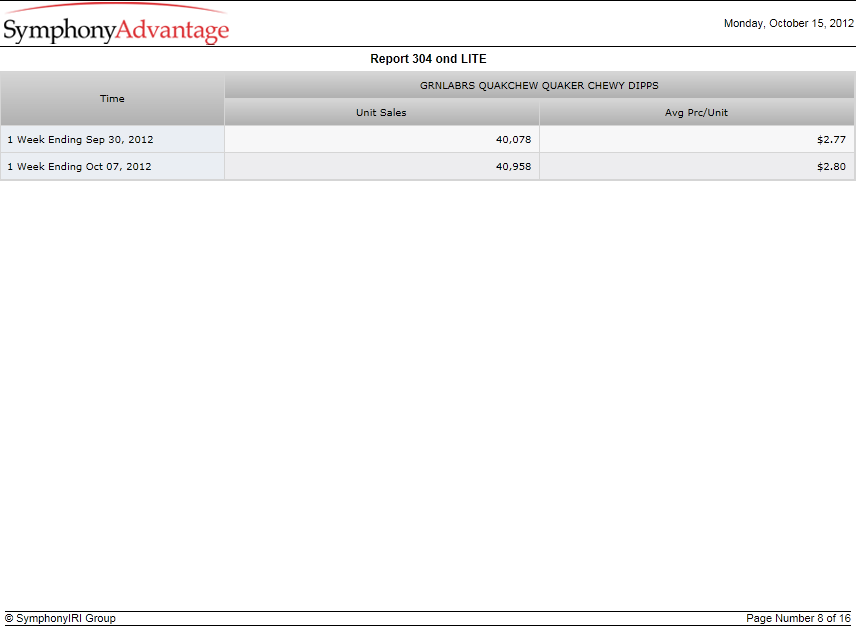
Task: Click Page Number 8 of 16 footer
Action: click(798, 618)
